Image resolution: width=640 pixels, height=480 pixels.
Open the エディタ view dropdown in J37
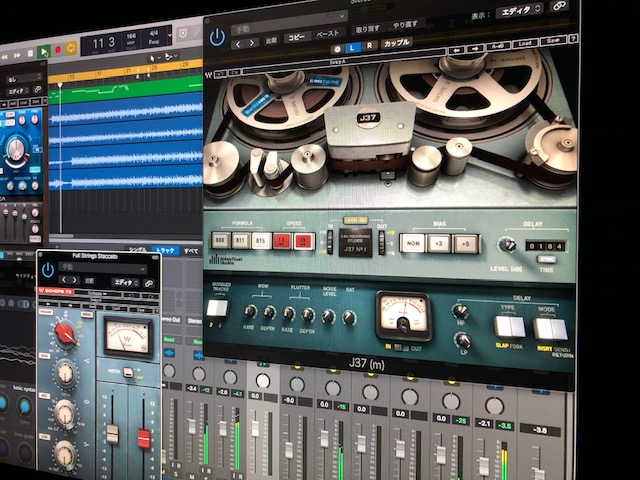click(520, 11)
